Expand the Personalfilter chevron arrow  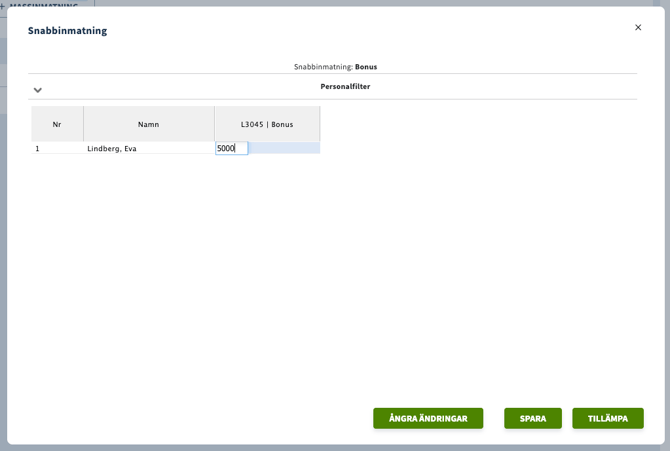[38, 90]
